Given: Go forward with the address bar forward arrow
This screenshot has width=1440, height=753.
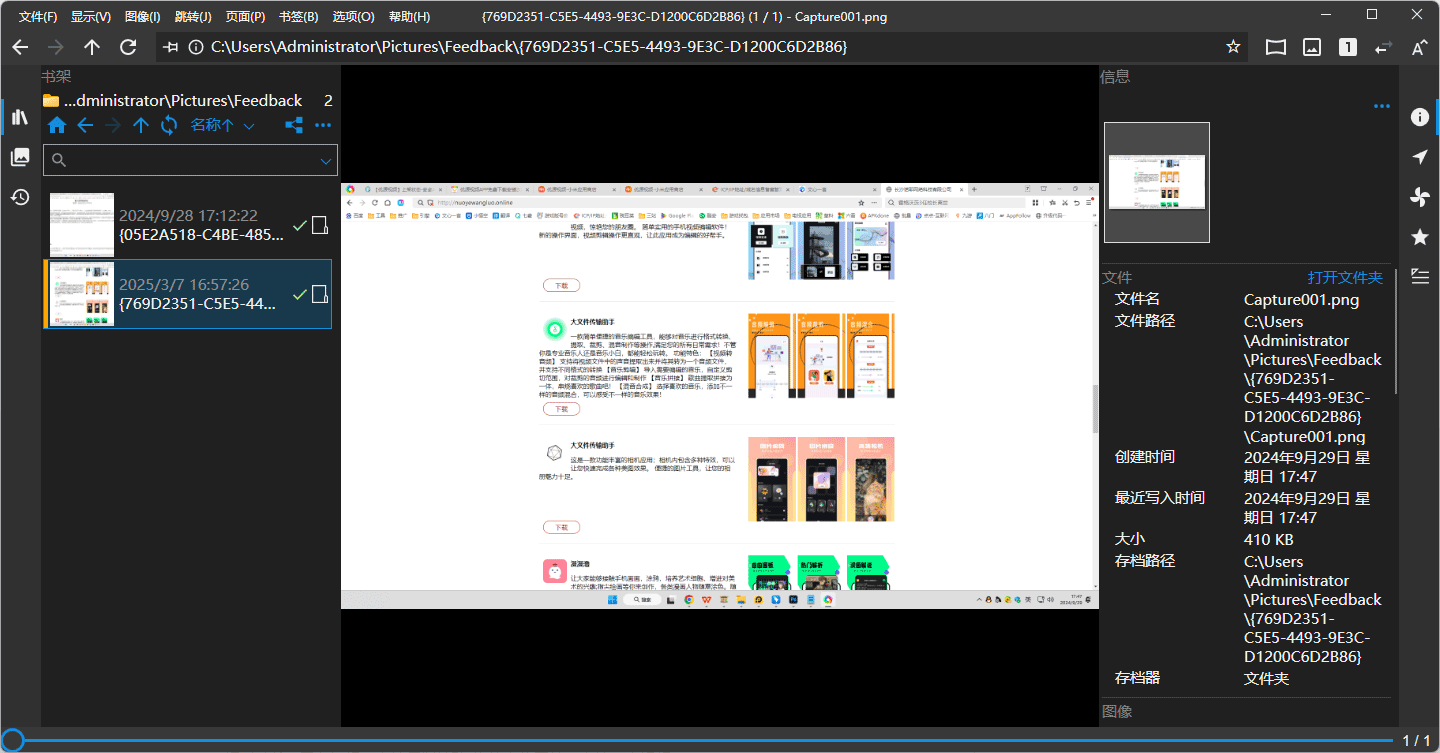Looking at the screenshot, I should click(56, 47).
